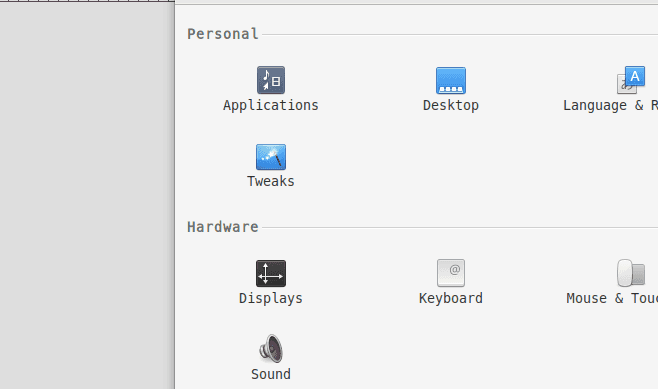The width and height of the screenshot is (658, 389).
Task: Open the Displays icon with arrows
Action: (x=271, y=273)
